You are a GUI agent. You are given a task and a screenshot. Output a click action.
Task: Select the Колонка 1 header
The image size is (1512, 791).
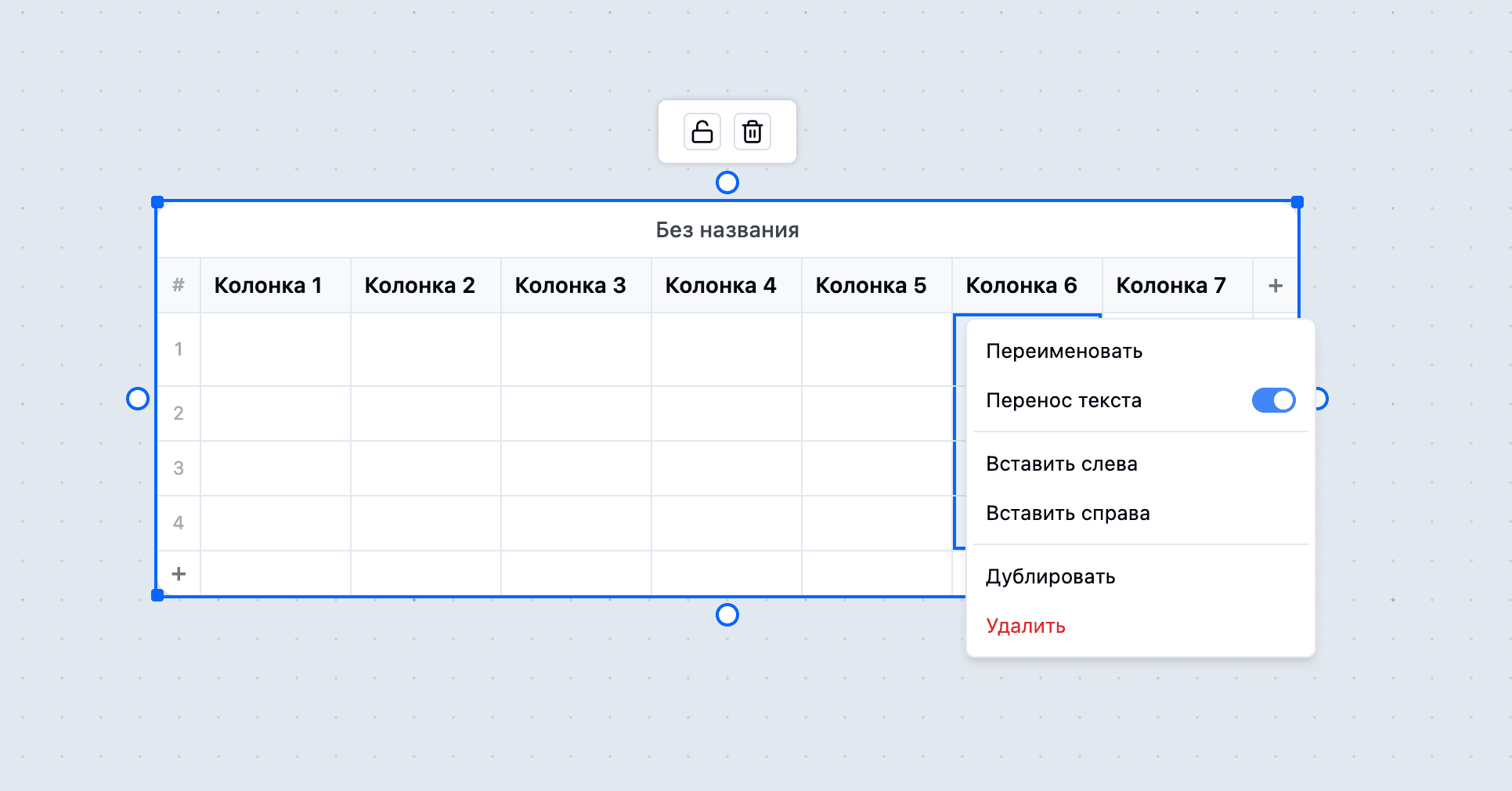pos(269,285)
